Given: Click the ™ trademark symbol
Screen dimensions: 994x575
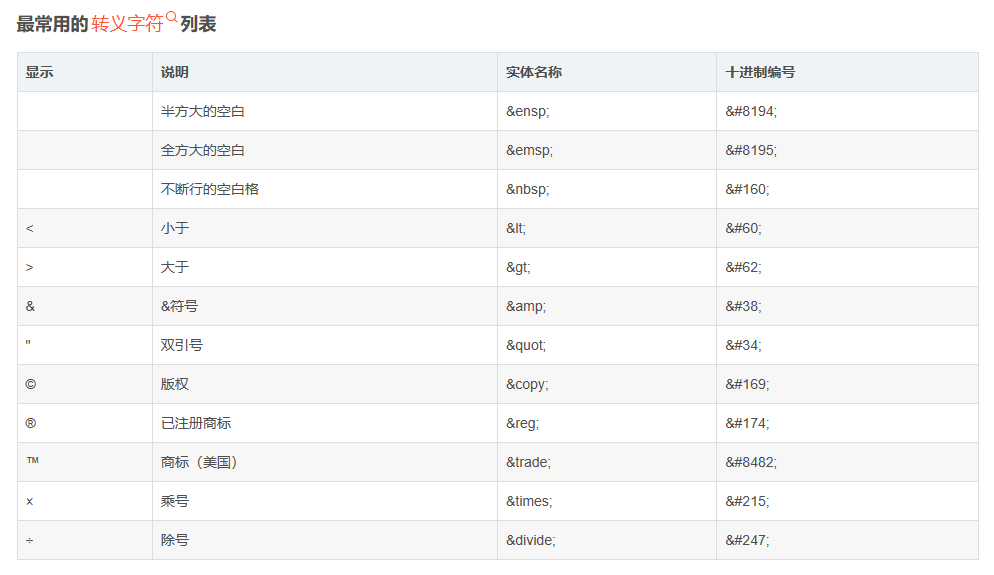Looking at the screenshot, I should (x=32, y=461).
